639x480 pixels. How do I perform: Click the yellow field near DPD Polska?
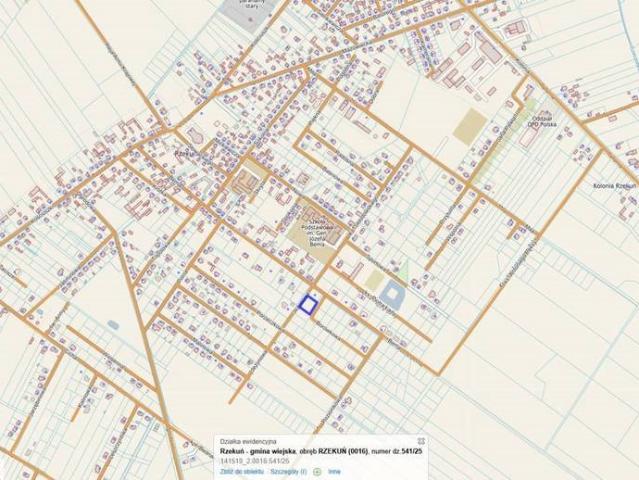click(470, 125)
